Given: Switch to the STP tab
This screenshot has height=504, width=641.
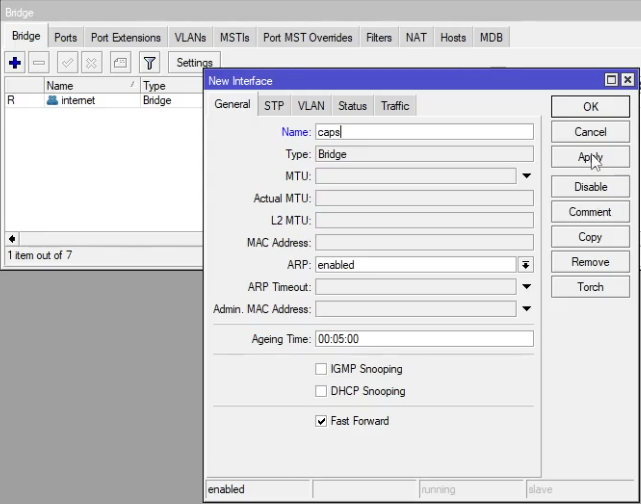Looking at the screenshot, I should pos(274,106).
